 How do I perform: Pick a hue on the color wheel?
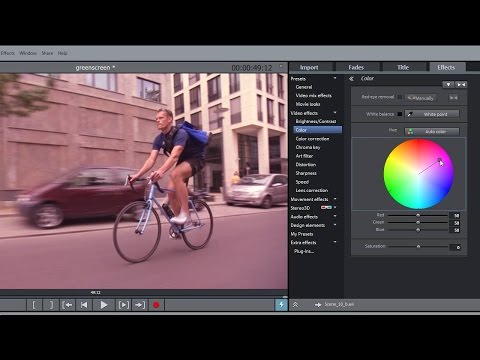(x=419, y=174)
